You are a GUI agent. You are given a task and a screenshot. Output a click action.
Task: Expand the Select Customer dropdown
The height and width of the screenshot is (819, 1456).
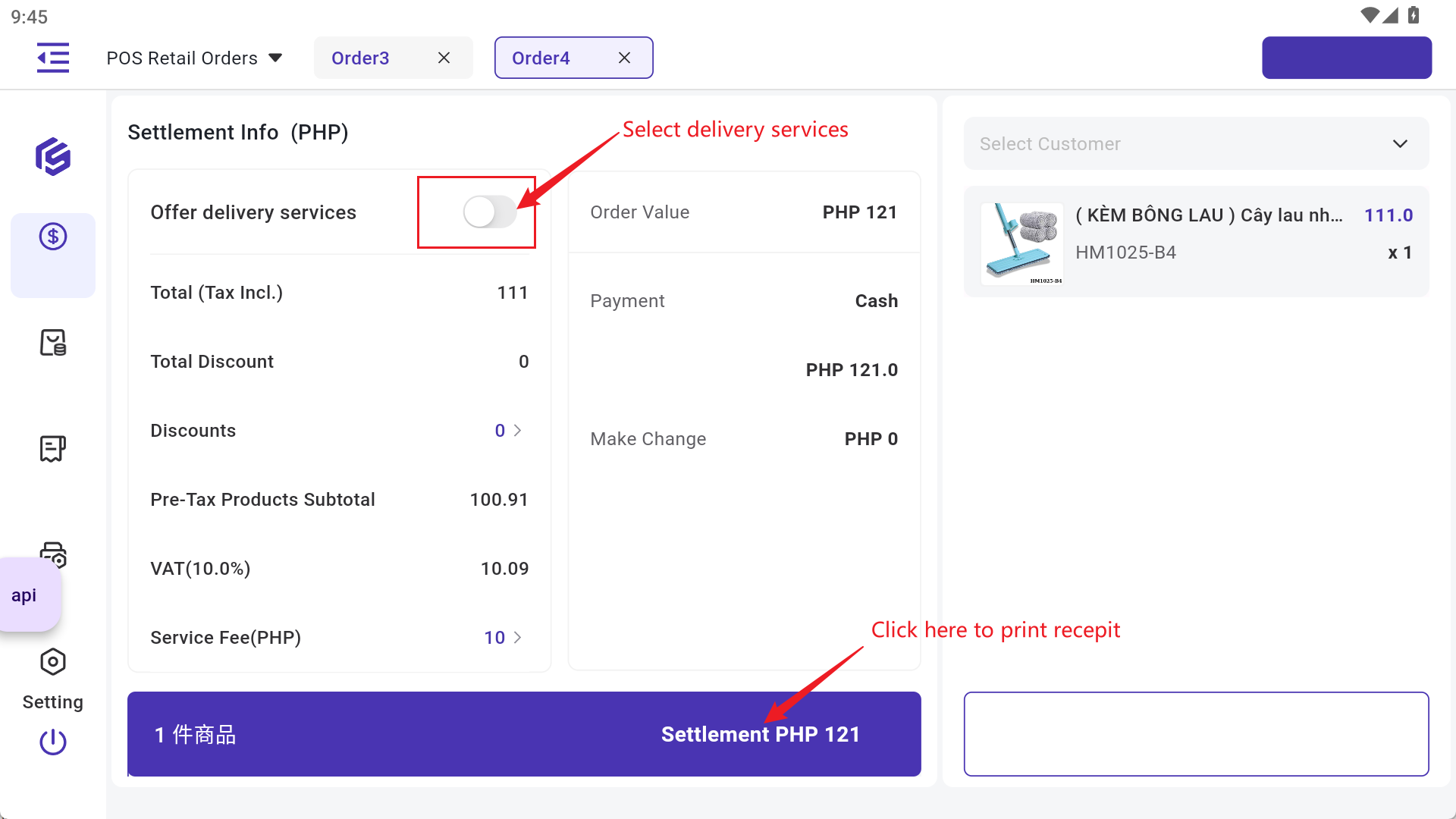(1196, 144)
